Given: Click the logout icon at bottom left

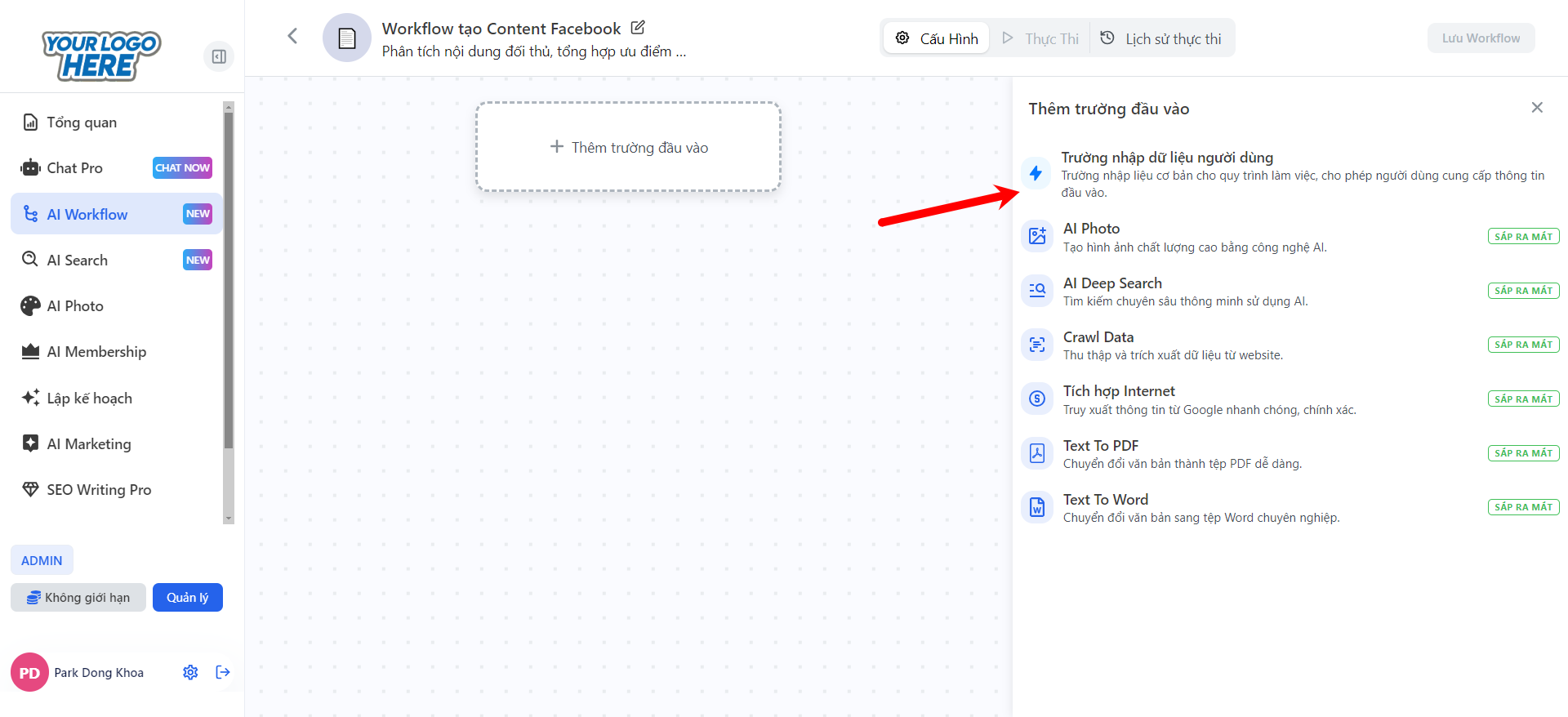Looking at the screenshot, I should [x=223, y=672].
